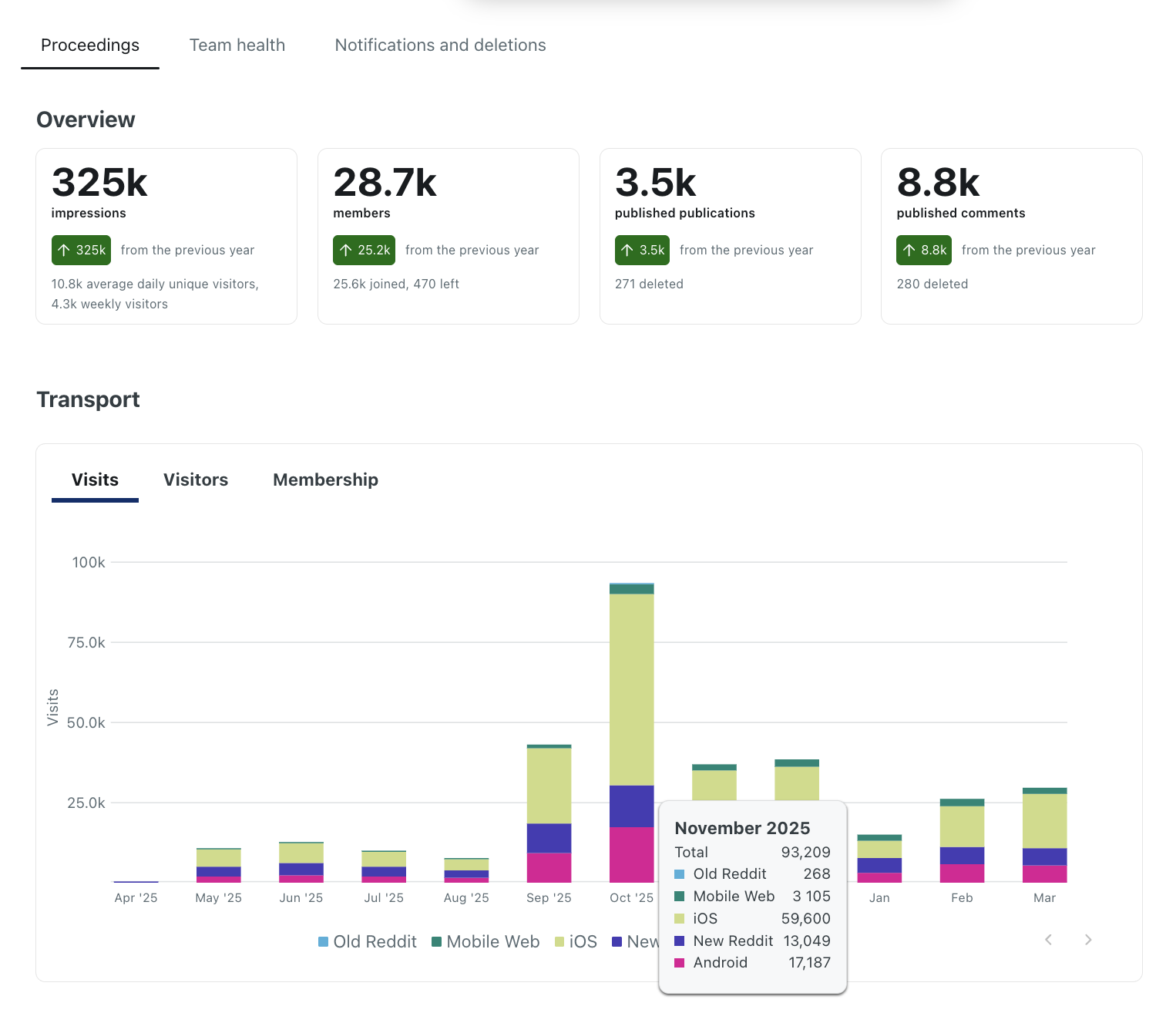Go to next legend page with right chevron

pyautogui.click(x=1088, y=939)
